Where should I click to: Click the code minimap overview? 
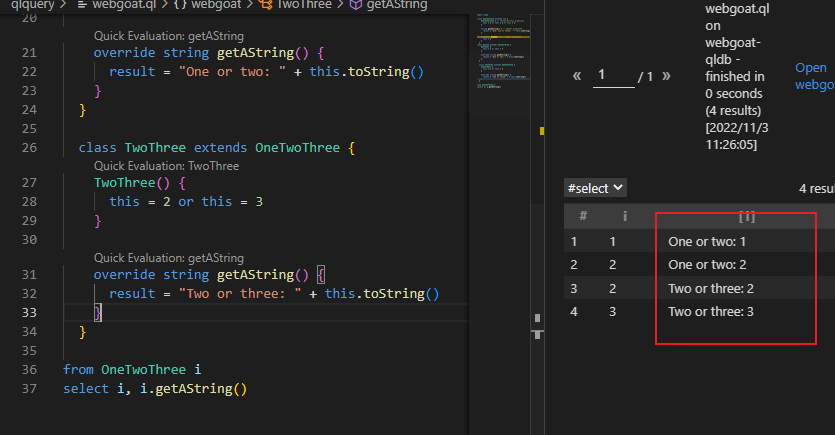click(503, 51)
